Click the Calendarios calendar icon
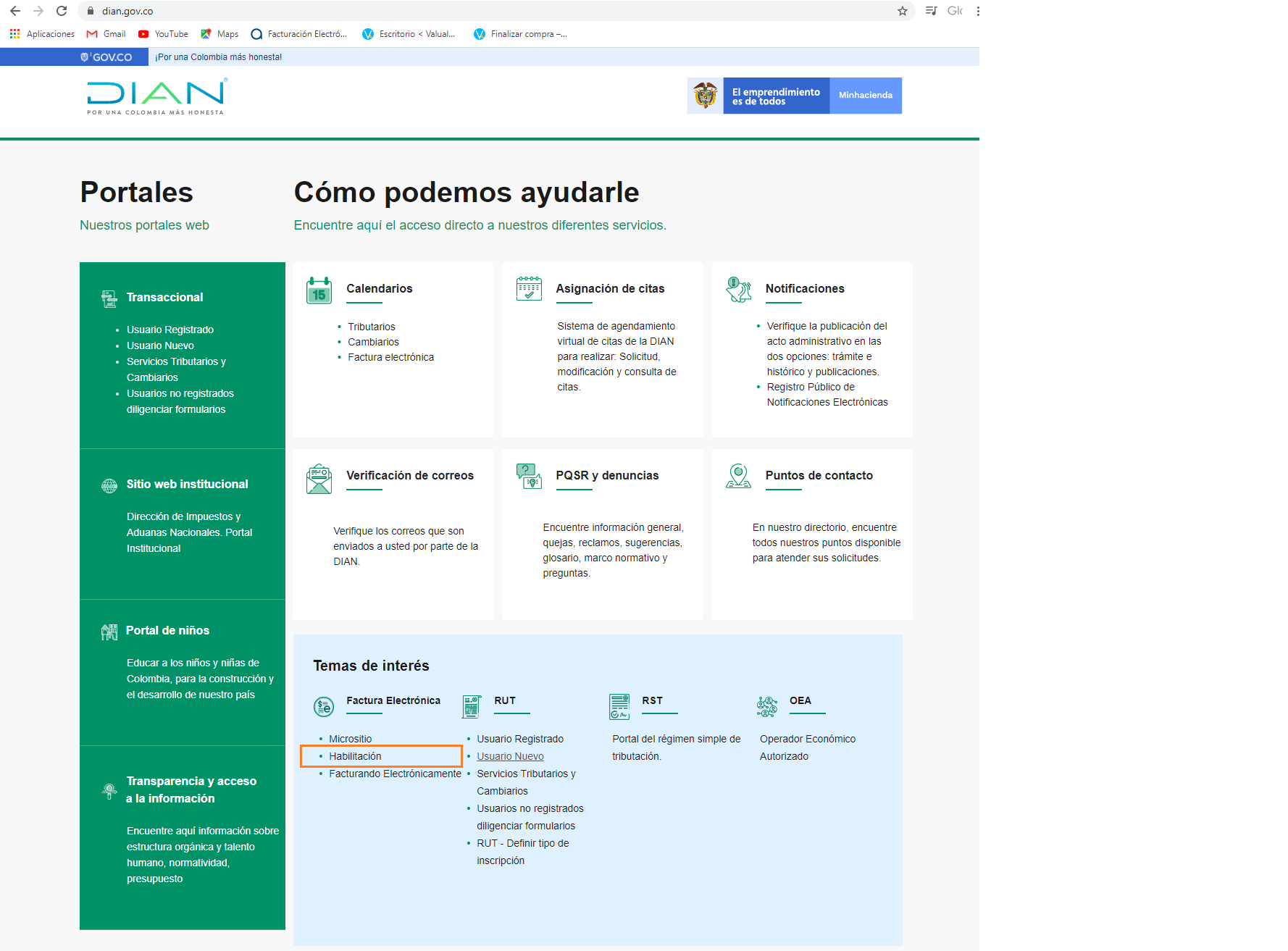The width and height of the screenshot is (1288, 951). click(319, 290)
